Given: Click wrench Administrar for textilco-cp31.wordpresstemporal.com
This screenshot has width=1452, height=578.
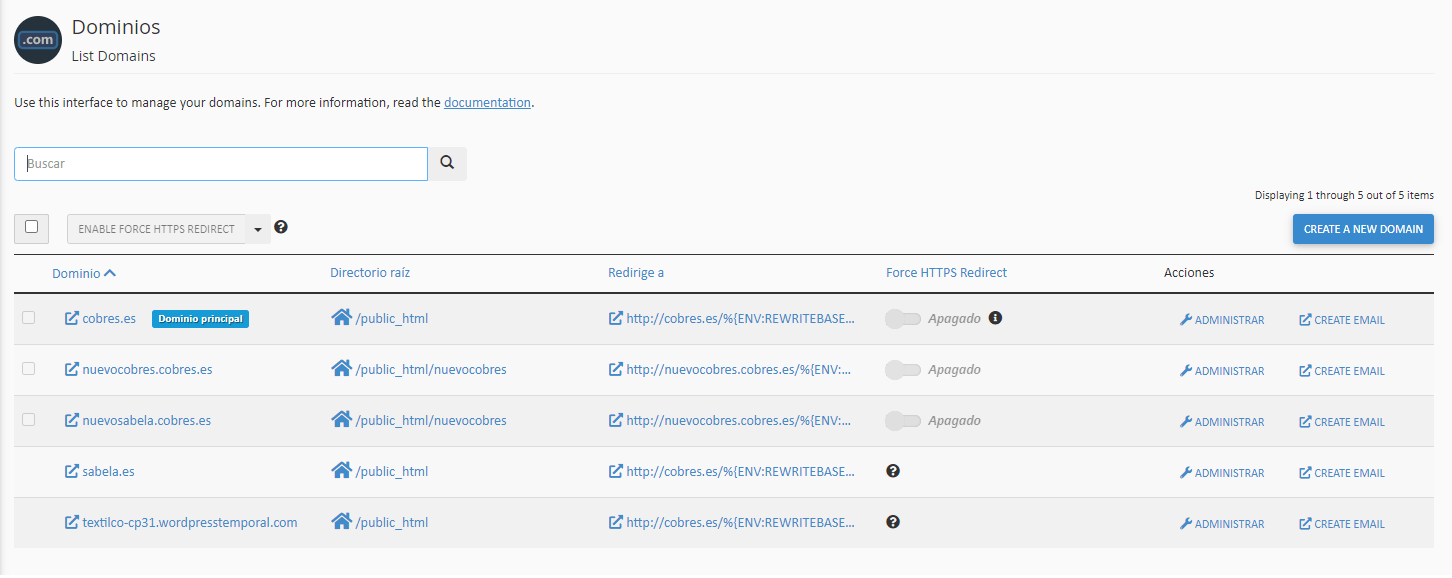Looking at the screenshot, I should (1222, 524).
